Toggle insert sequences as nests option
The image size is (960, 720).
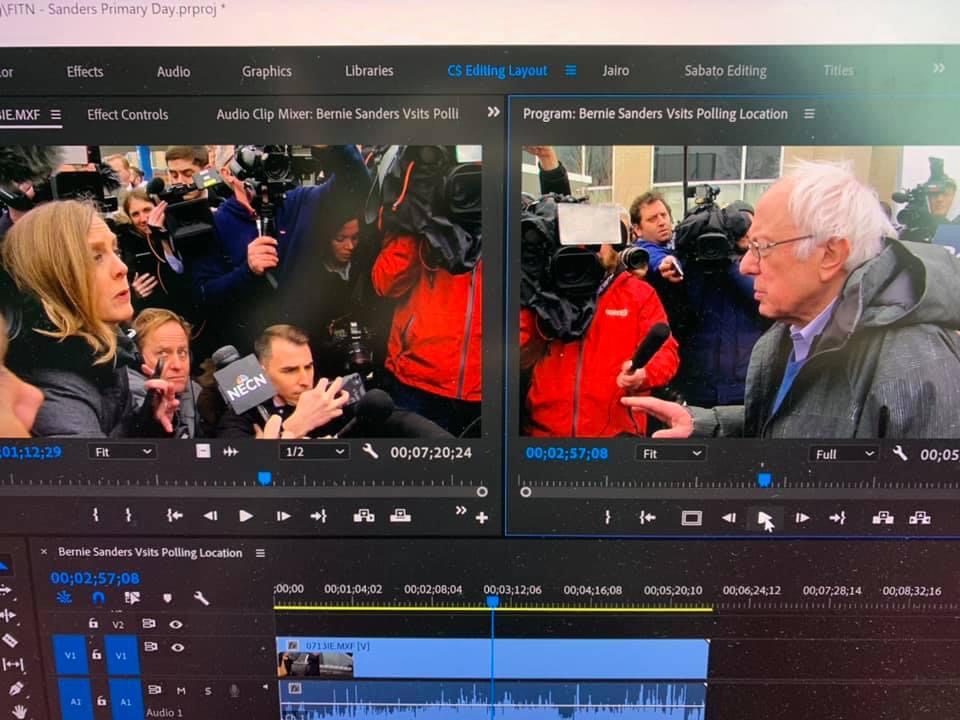(x=64, y=598)
